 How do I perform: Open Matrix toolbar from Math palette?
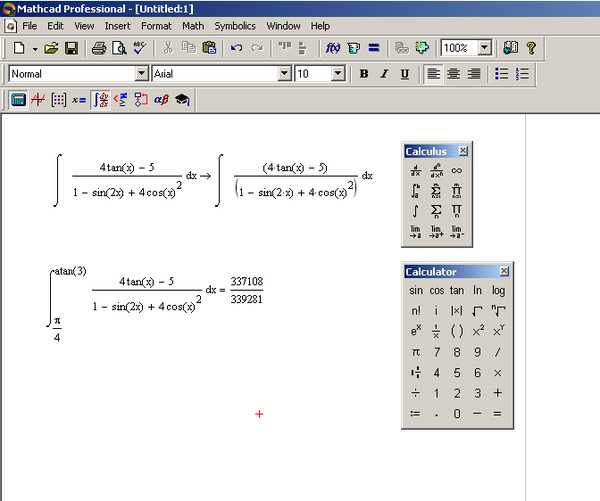(x=58, y=100)
